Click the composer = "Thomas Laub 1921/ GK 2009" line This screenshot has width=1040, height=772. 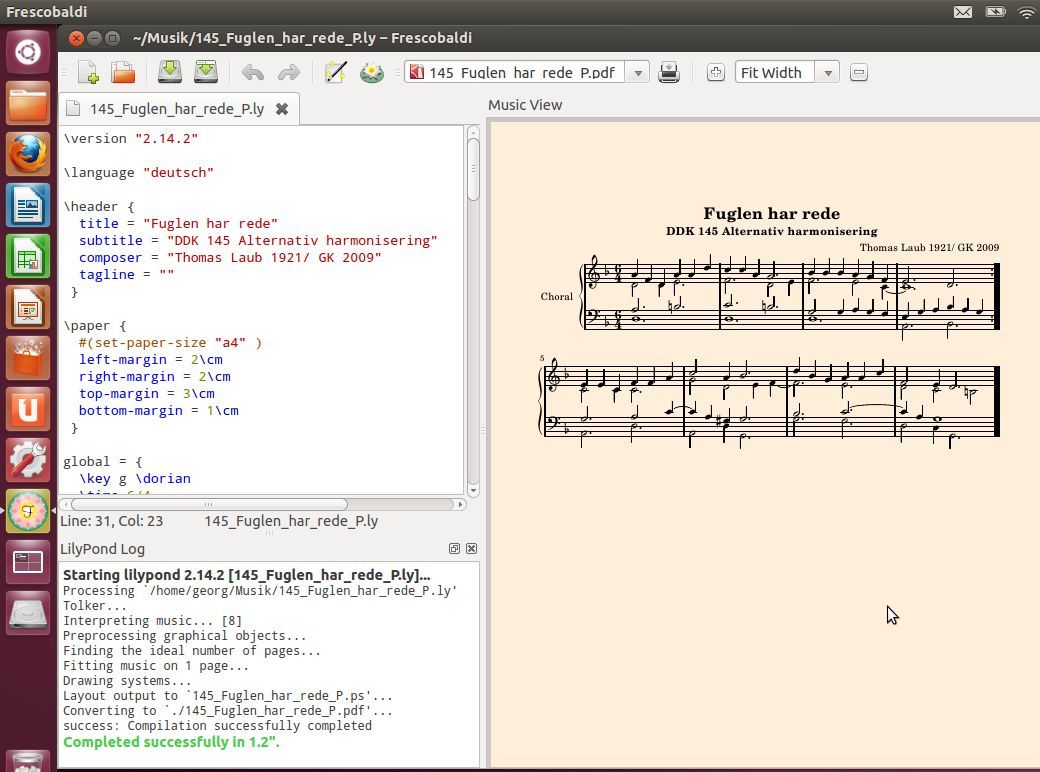(x=230, y=257)
